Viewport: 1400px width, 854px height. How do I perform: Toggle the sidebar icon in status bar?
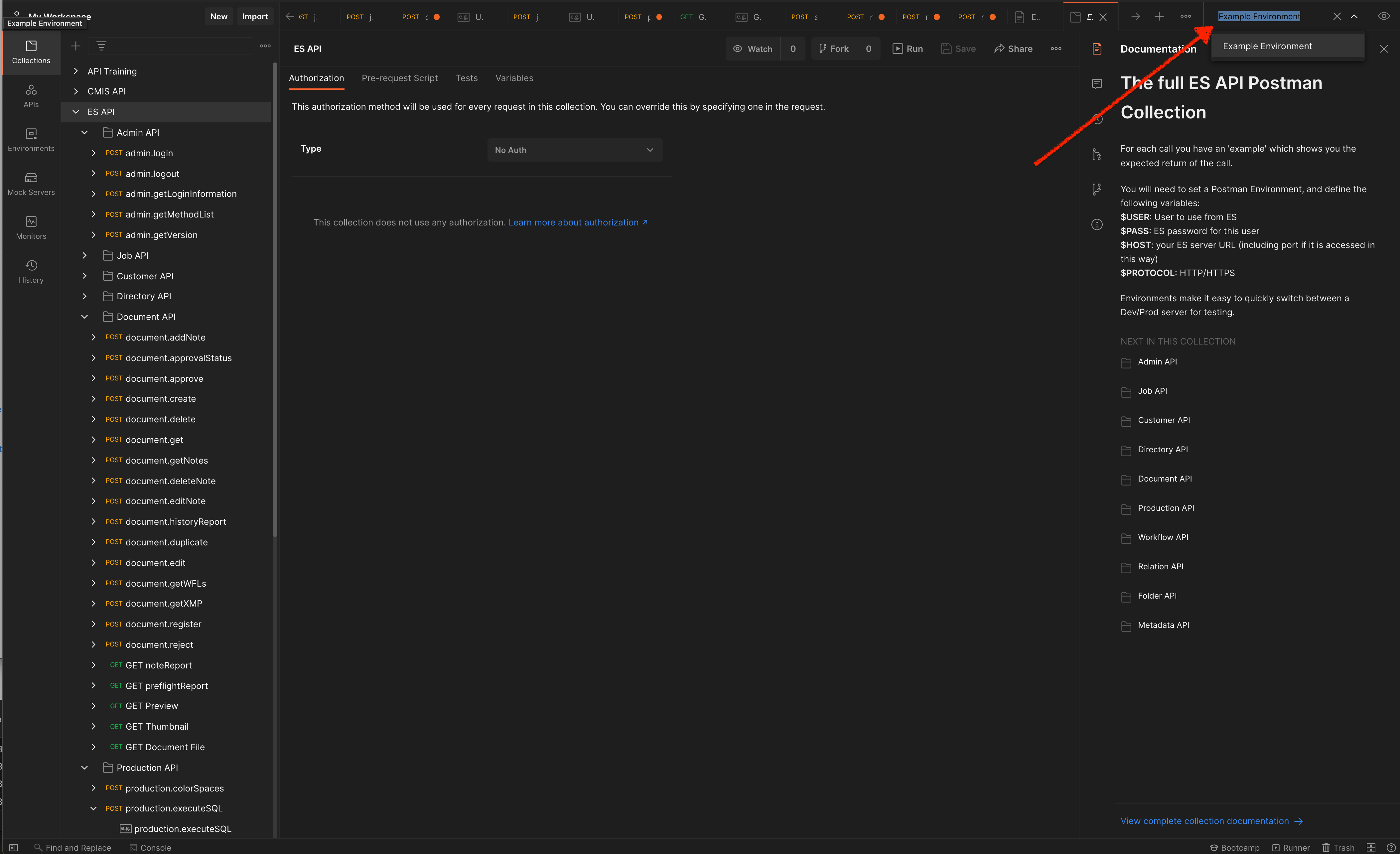(14, 847)
